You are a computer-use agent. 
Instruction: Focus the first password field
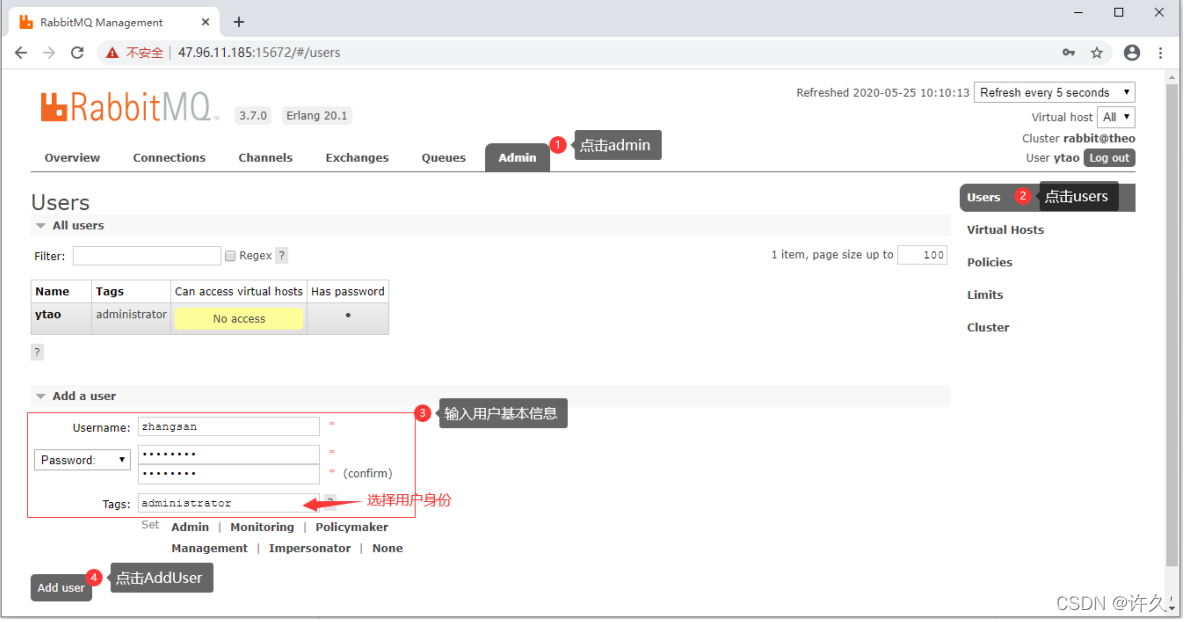229,456
